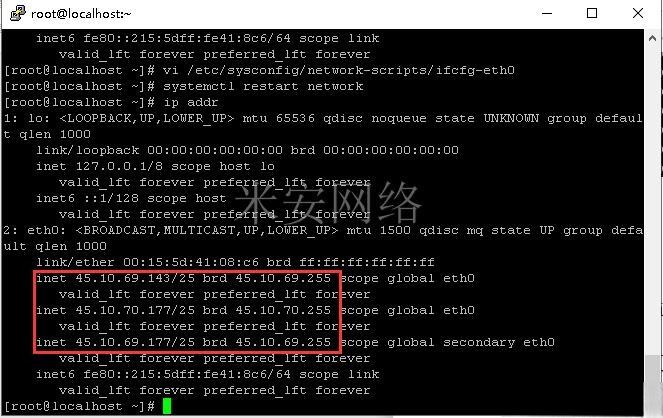Close the root@localhost terminal window
This screenshot has height=418, width=663.
tap(638, 13)
